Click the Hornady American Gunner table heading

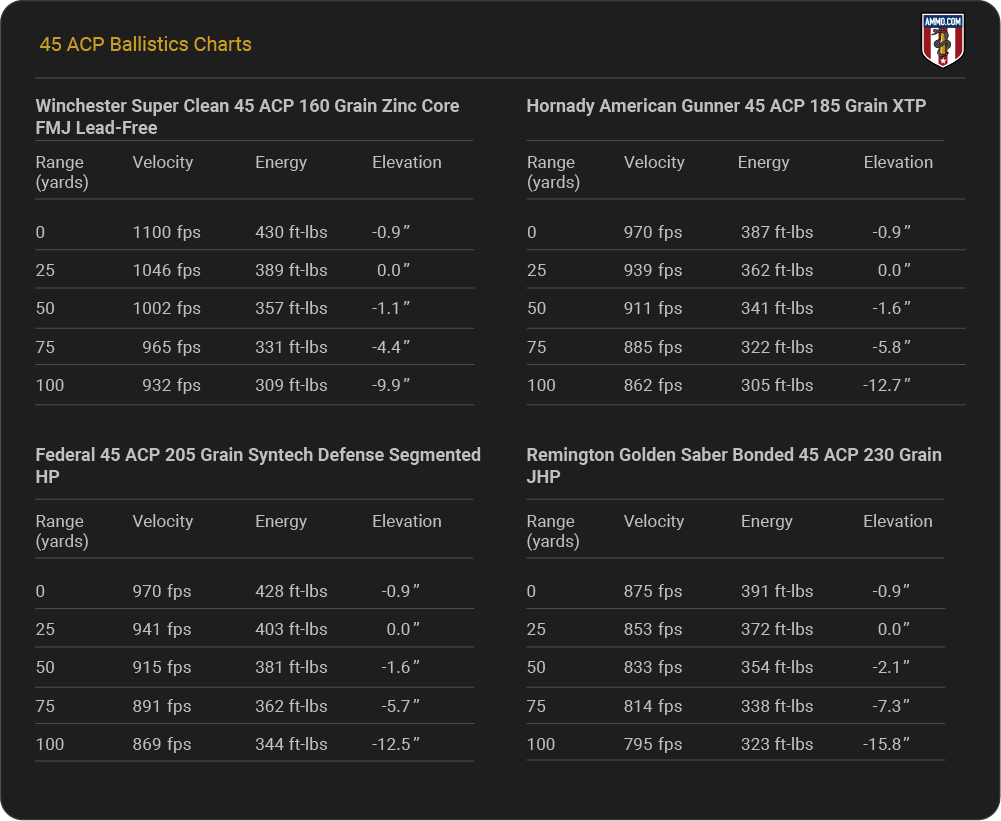click(x=726, y=105)
